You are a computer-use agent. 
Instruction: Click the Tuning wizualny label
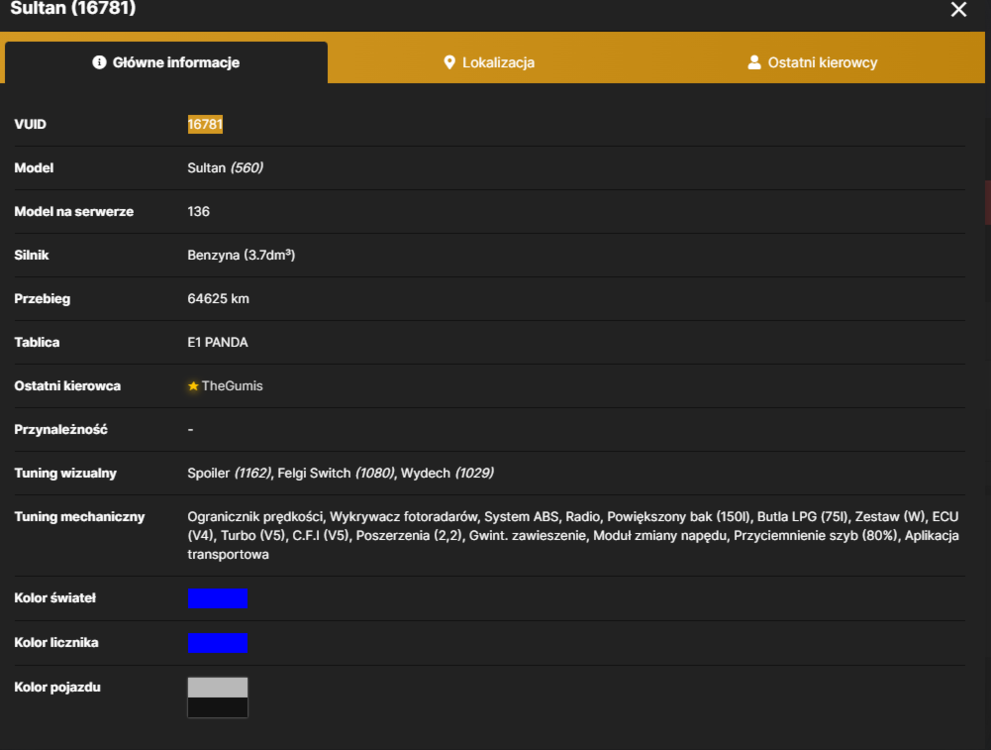[66, 473]
